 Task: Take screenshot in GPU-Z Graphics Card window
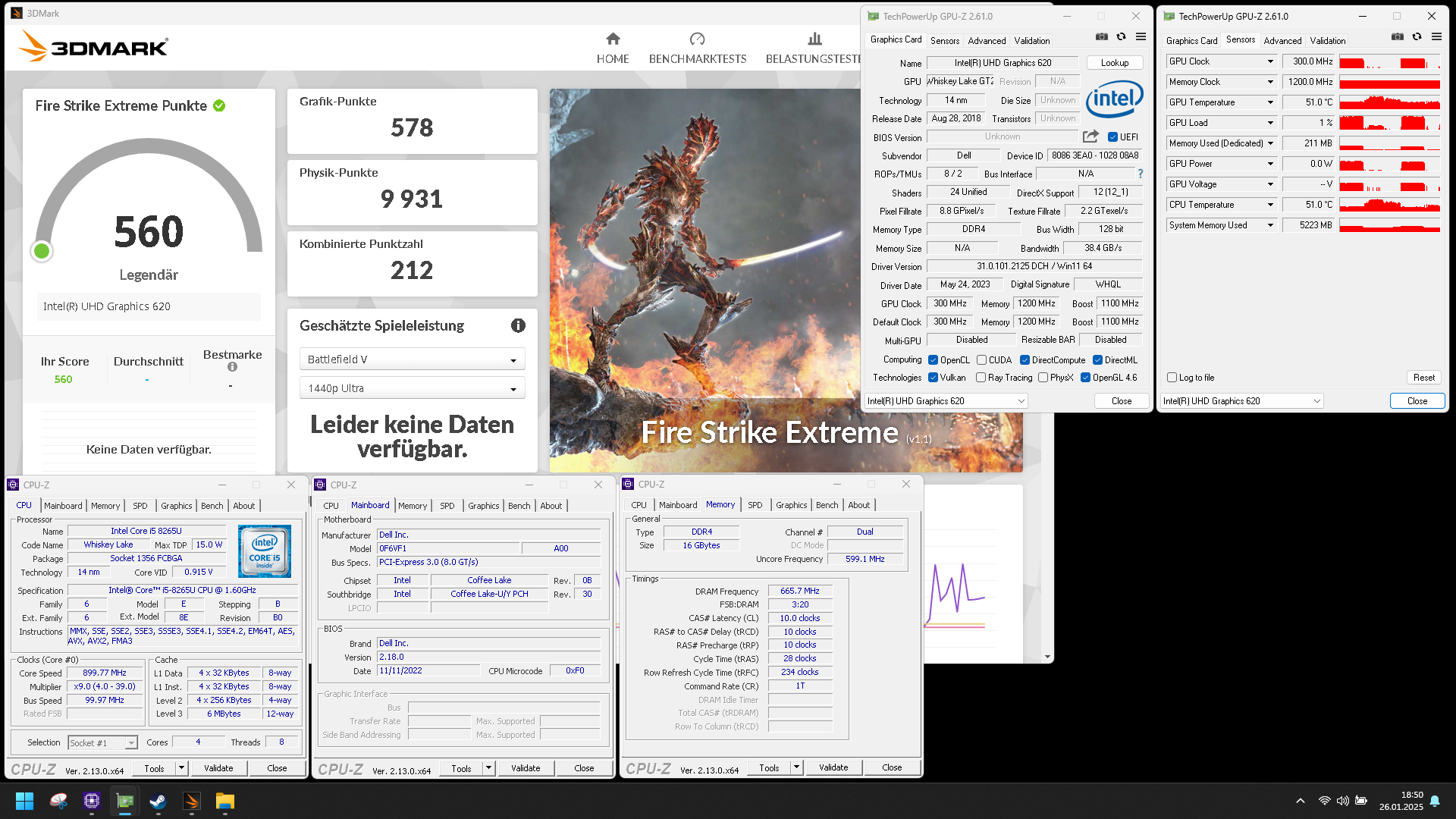point(1102,36)
